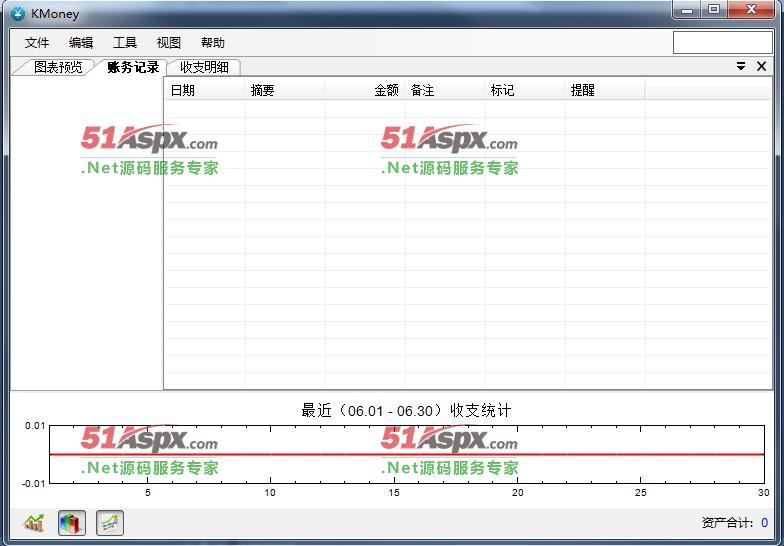Screen dimensions: 784x546
Task: Sort by the 金额 column header
Action: (365, 90)
